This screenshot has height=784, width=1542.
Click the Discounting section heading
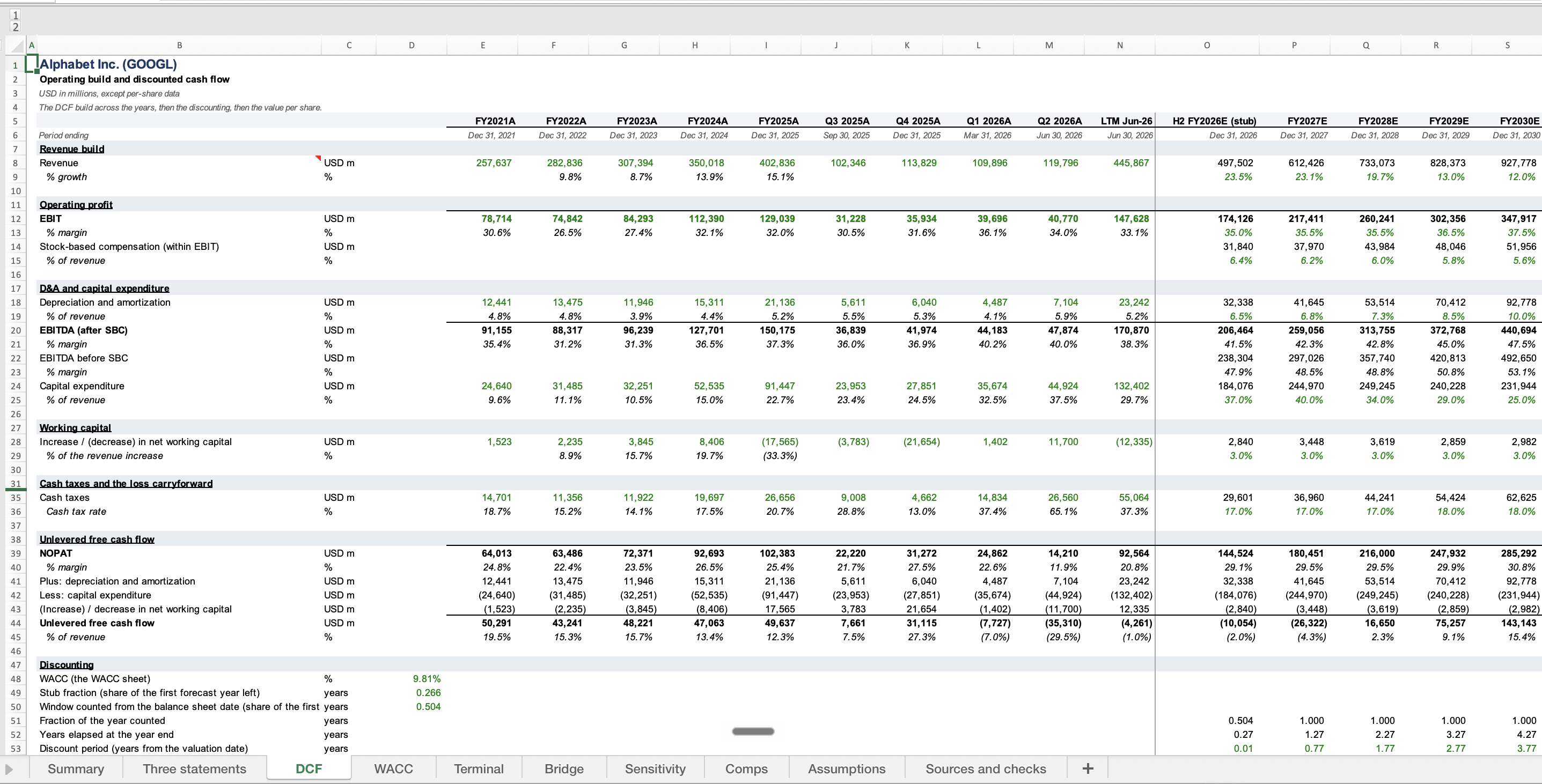(67, 665)
